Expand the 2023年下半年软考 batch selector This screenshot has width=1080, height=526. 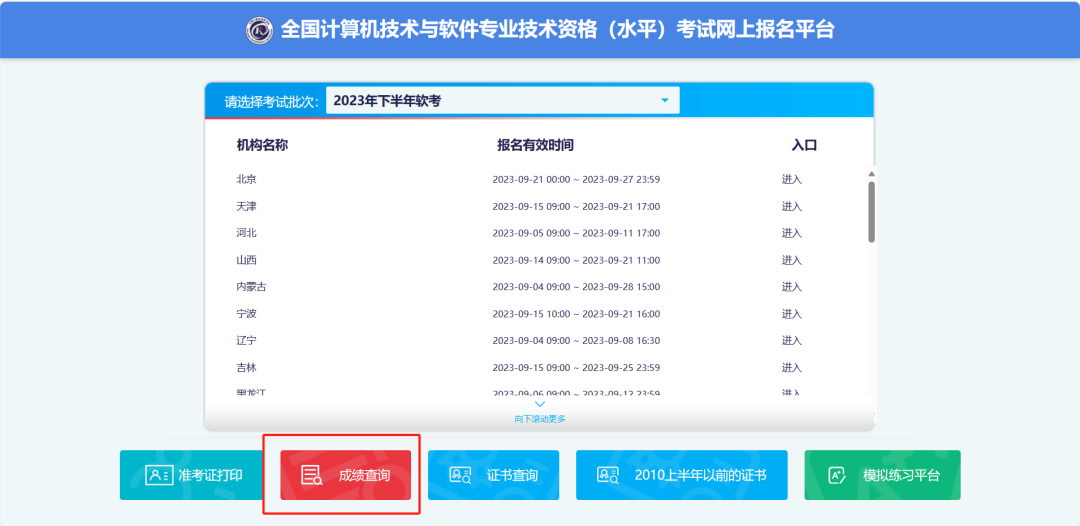click(x=502, y=100)
